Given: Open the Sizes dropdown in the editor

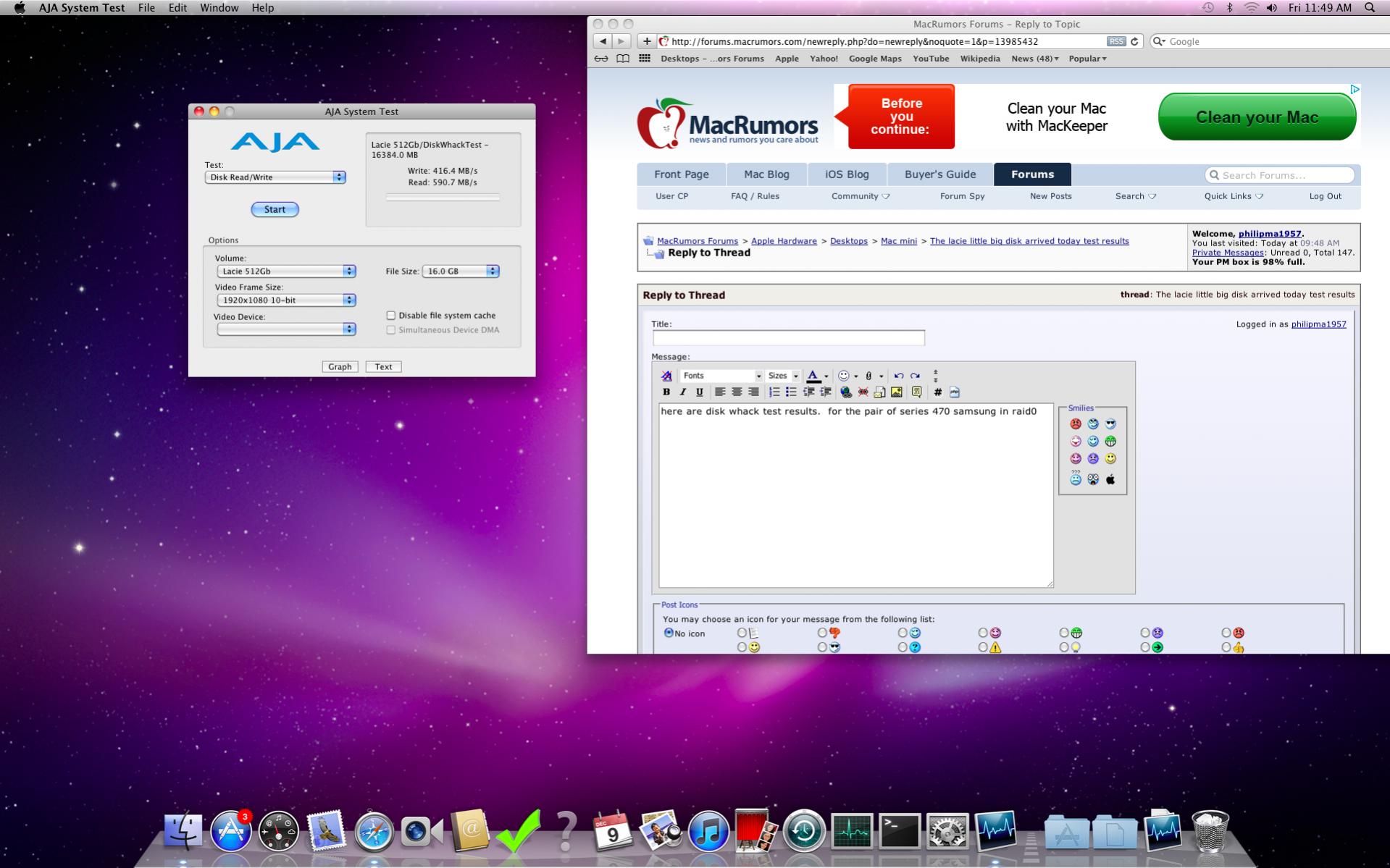Looking at the screenshot, I should (783, 376).
